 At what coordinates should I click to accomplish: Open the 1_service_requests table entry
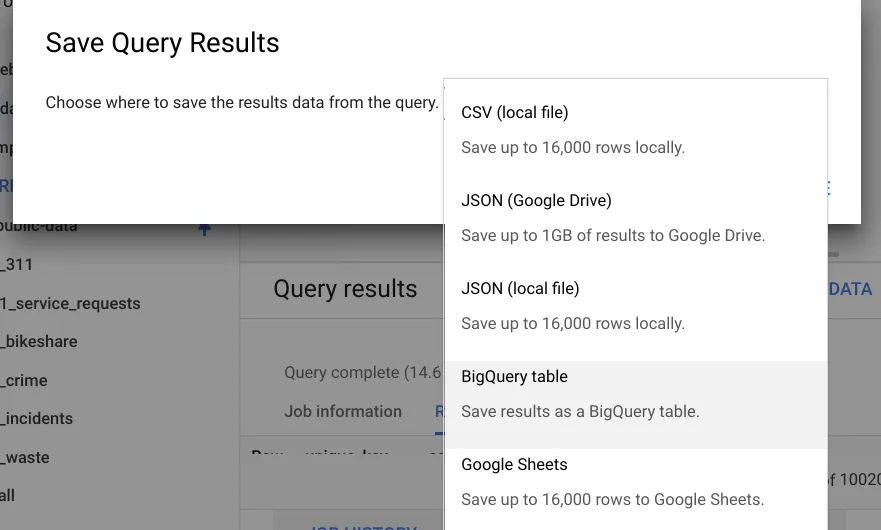pos(70,303)
